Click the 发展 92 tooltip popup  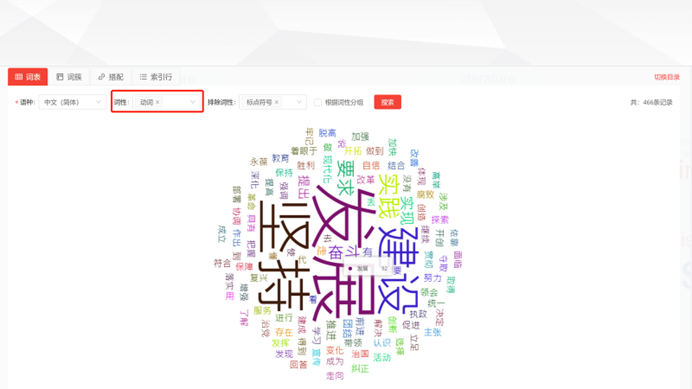click(x=368, y=268)
